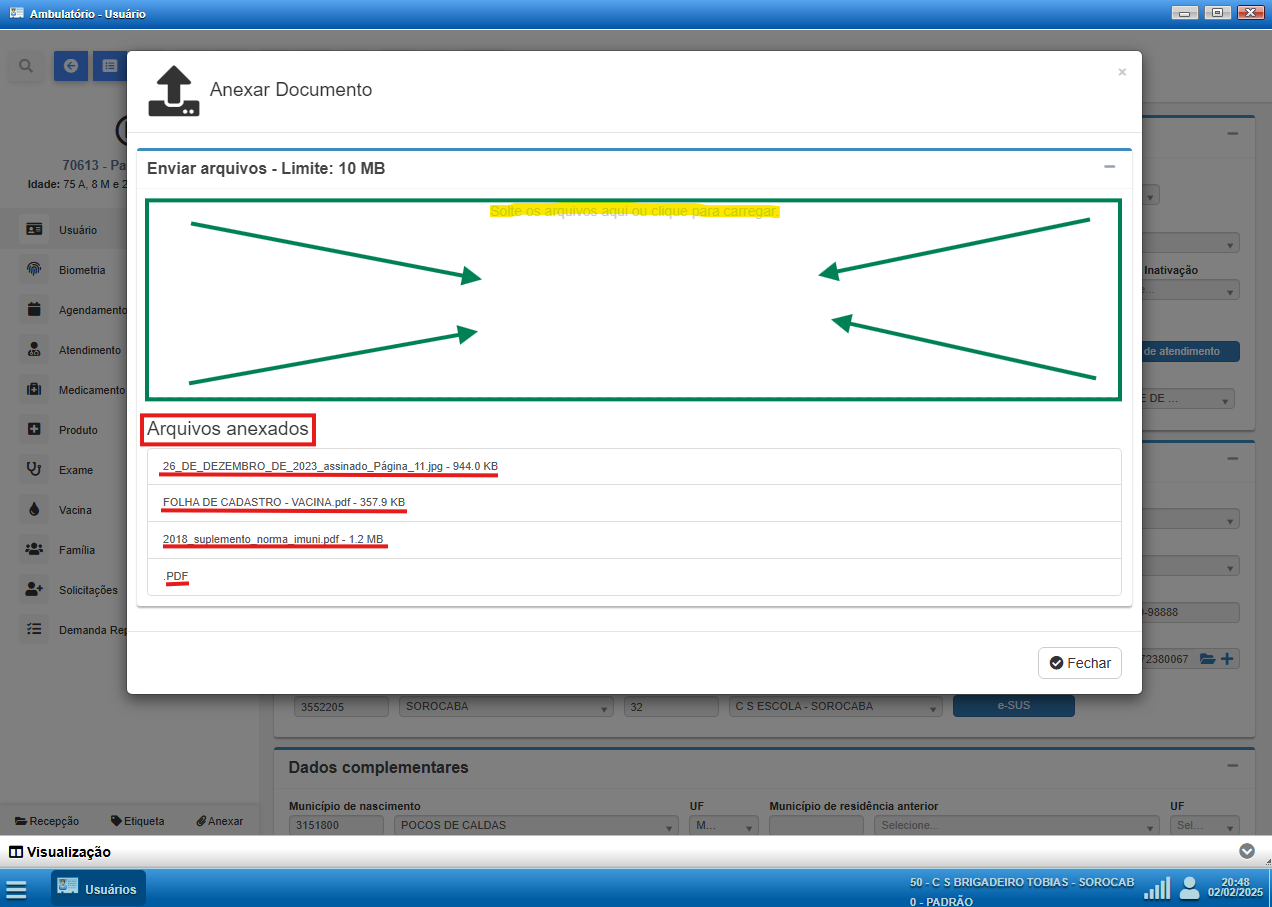The height and width of the screenshot is (907, 1272).
Task: Expand the Visualização panel chevron
Action: pyautogui.click(x=1246, y=851)
